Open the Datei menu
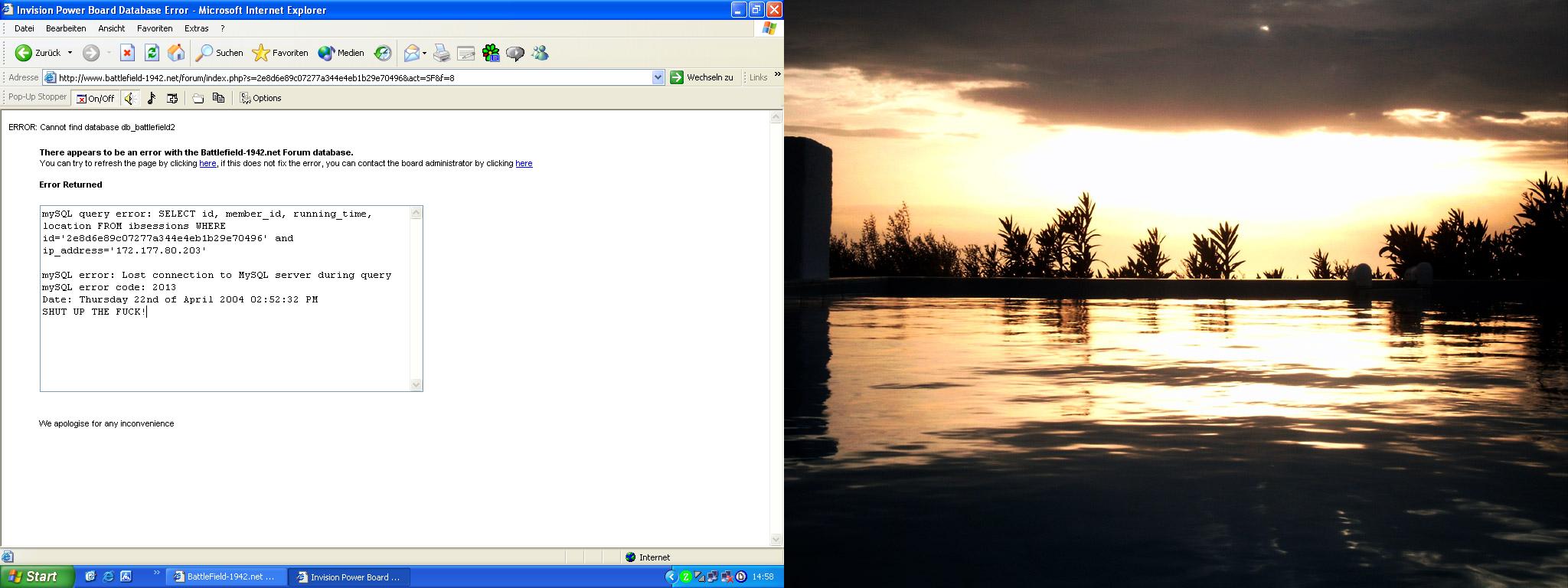Viewport: 1568px width, 588px height. click(24, 28)
